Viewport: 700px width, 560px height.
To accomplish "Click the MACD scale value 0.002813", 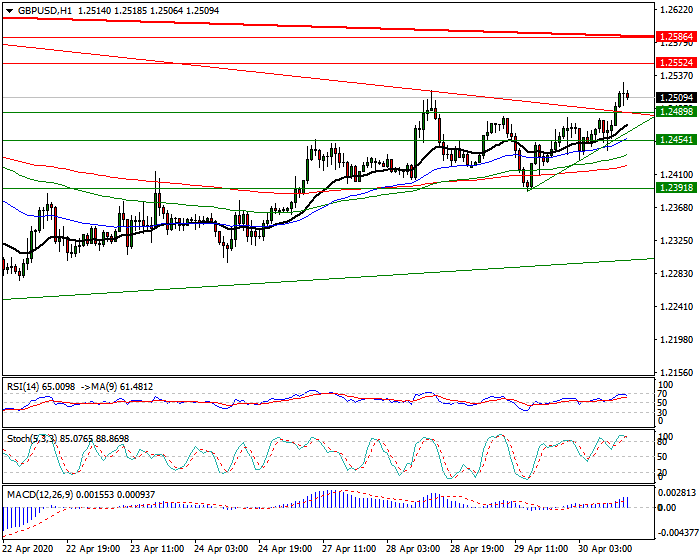I will [677, 493].
